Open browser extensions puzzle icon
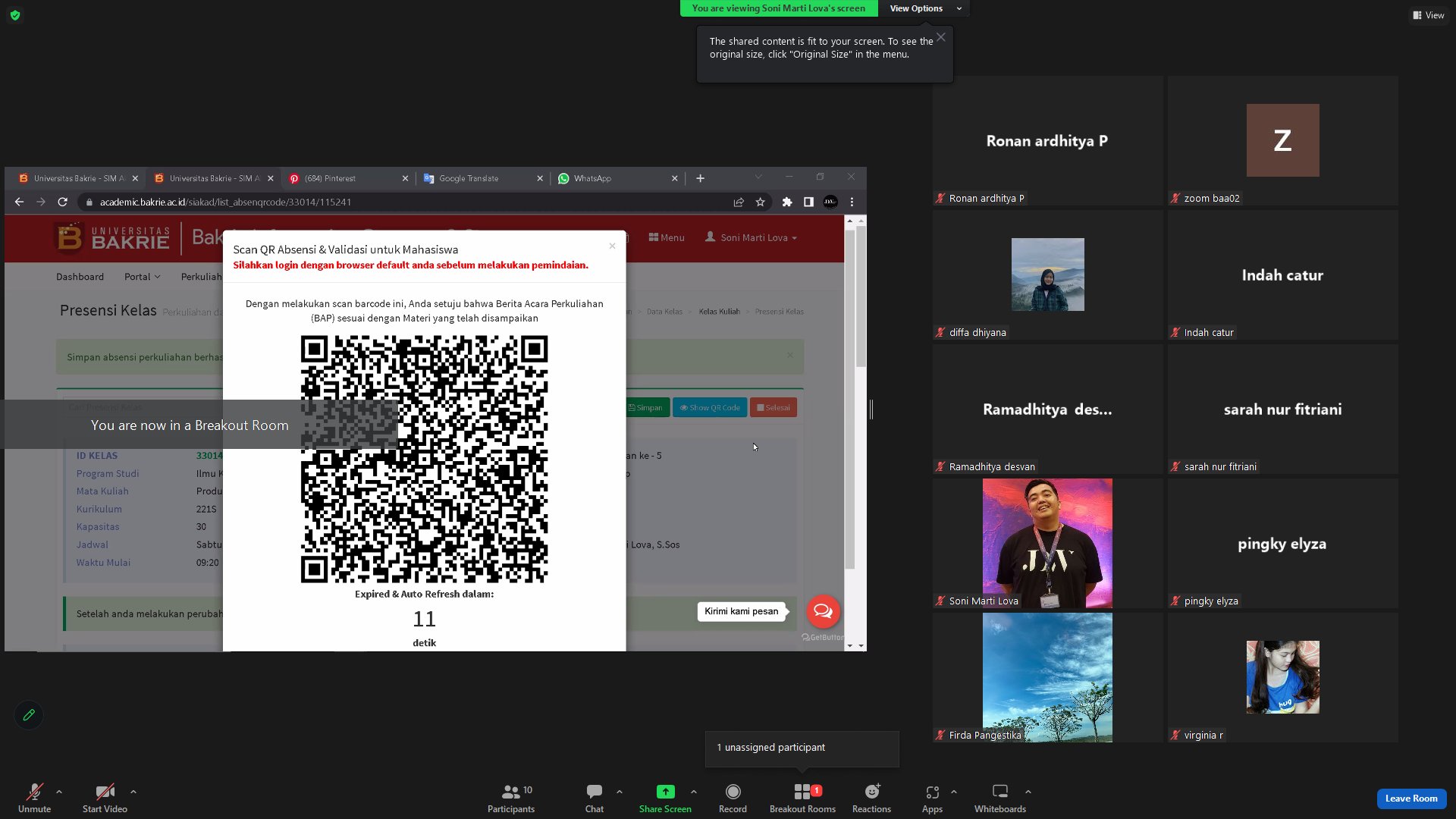 point(787,202)
